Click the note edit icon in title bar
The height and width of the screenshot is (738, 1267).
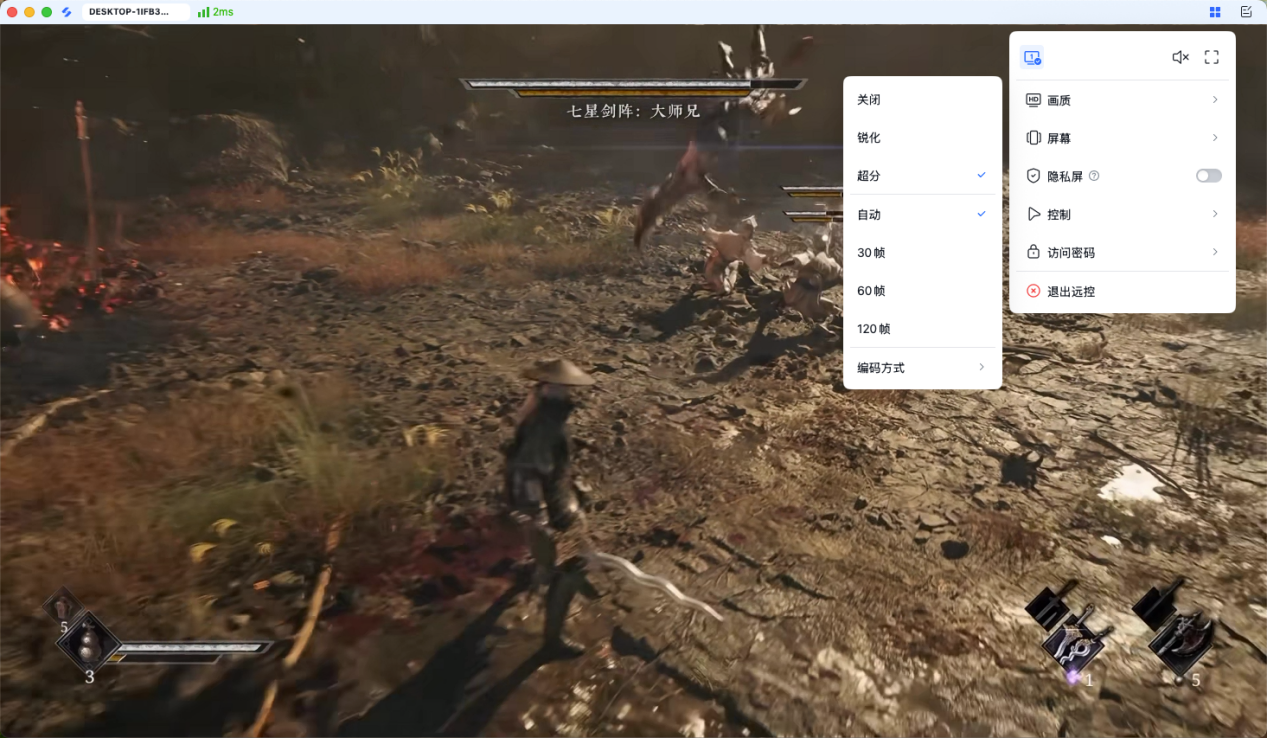(1246, 12)
